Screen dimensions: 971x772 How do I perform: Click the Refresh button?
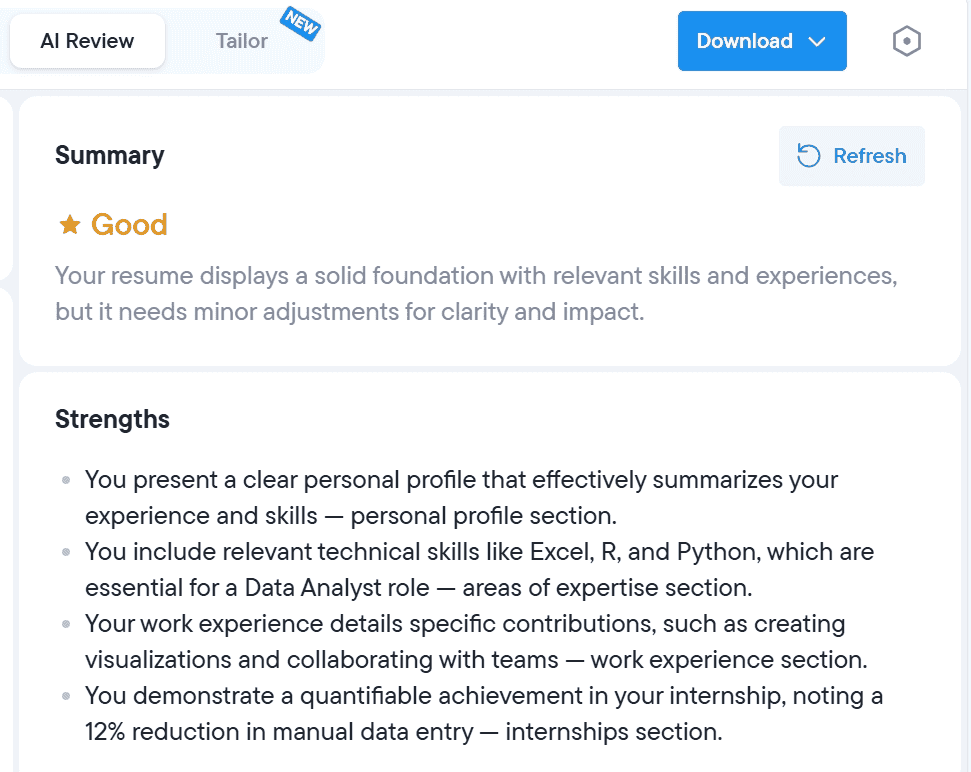(x=852, y=155)
